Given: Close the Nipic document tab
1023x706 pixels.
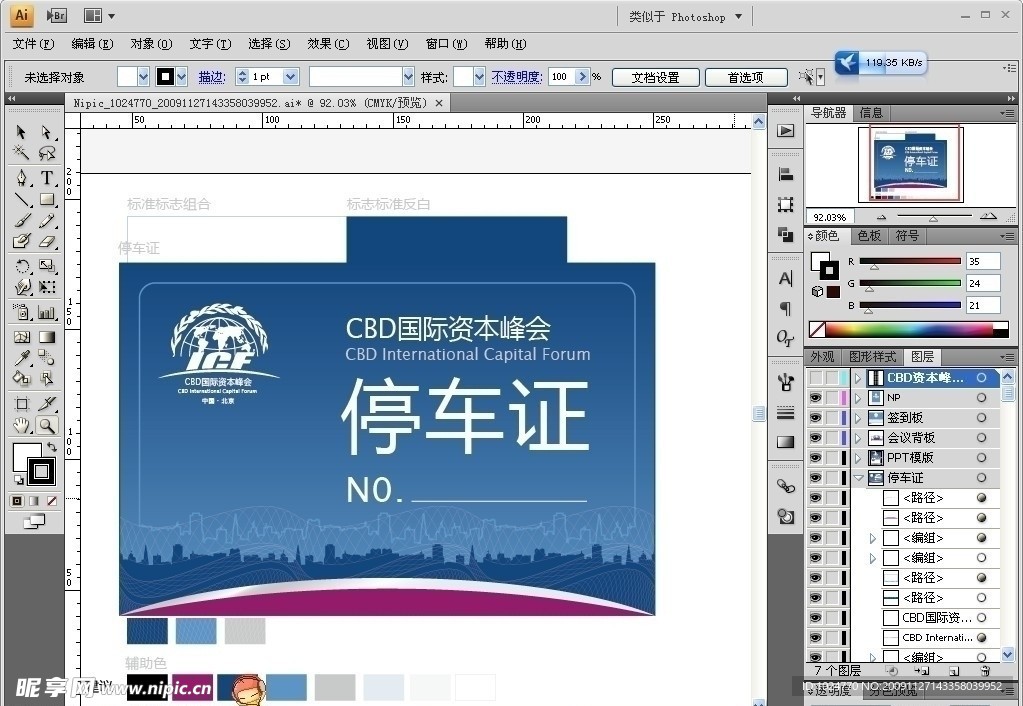Looking at the screenshot, I should pos(439,103).
